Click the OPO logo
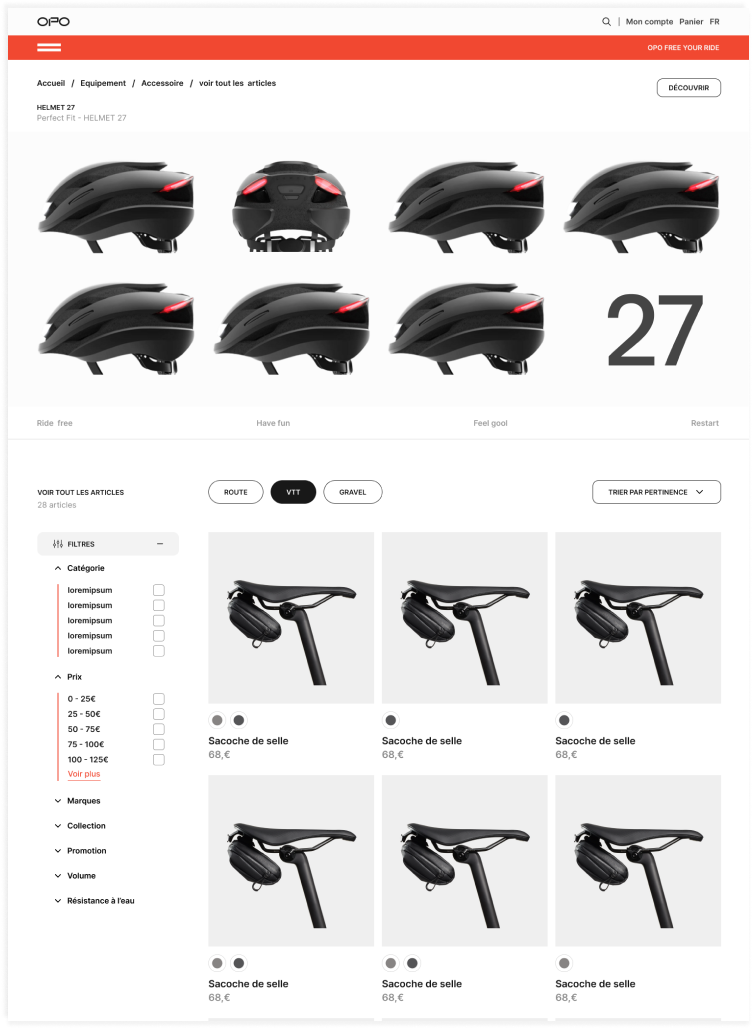753x1029 pixels. tap(53, 22)
